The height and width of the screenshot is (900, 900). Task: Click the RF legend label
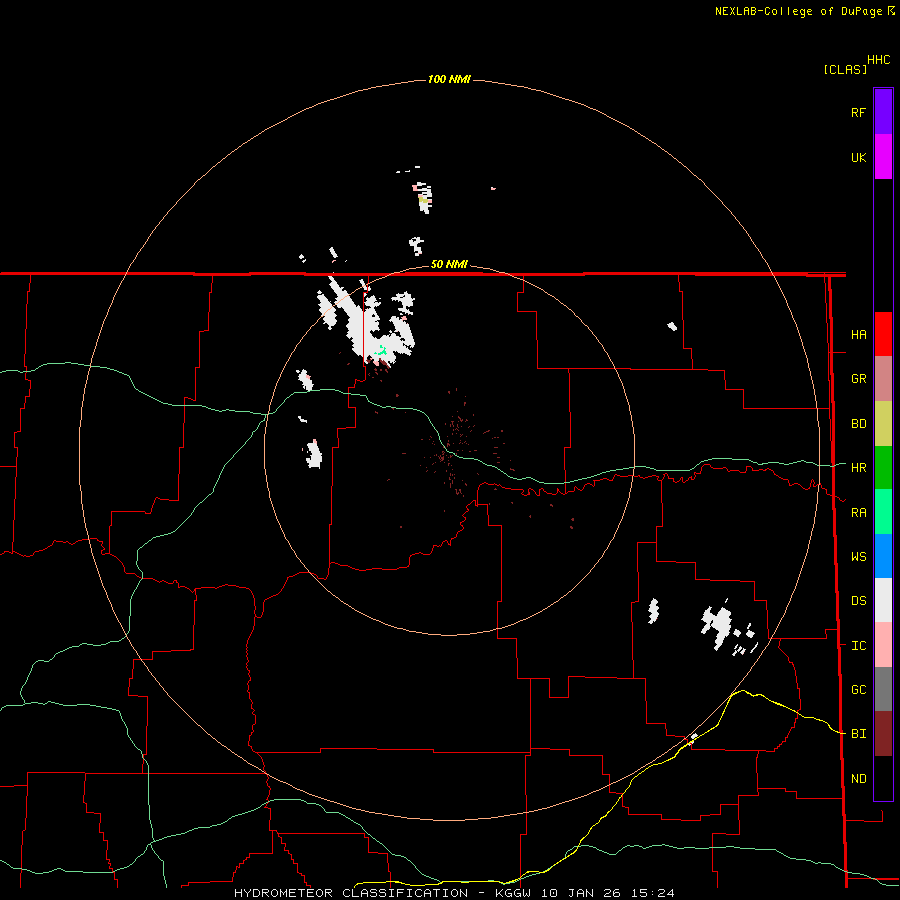pos(858,113)
